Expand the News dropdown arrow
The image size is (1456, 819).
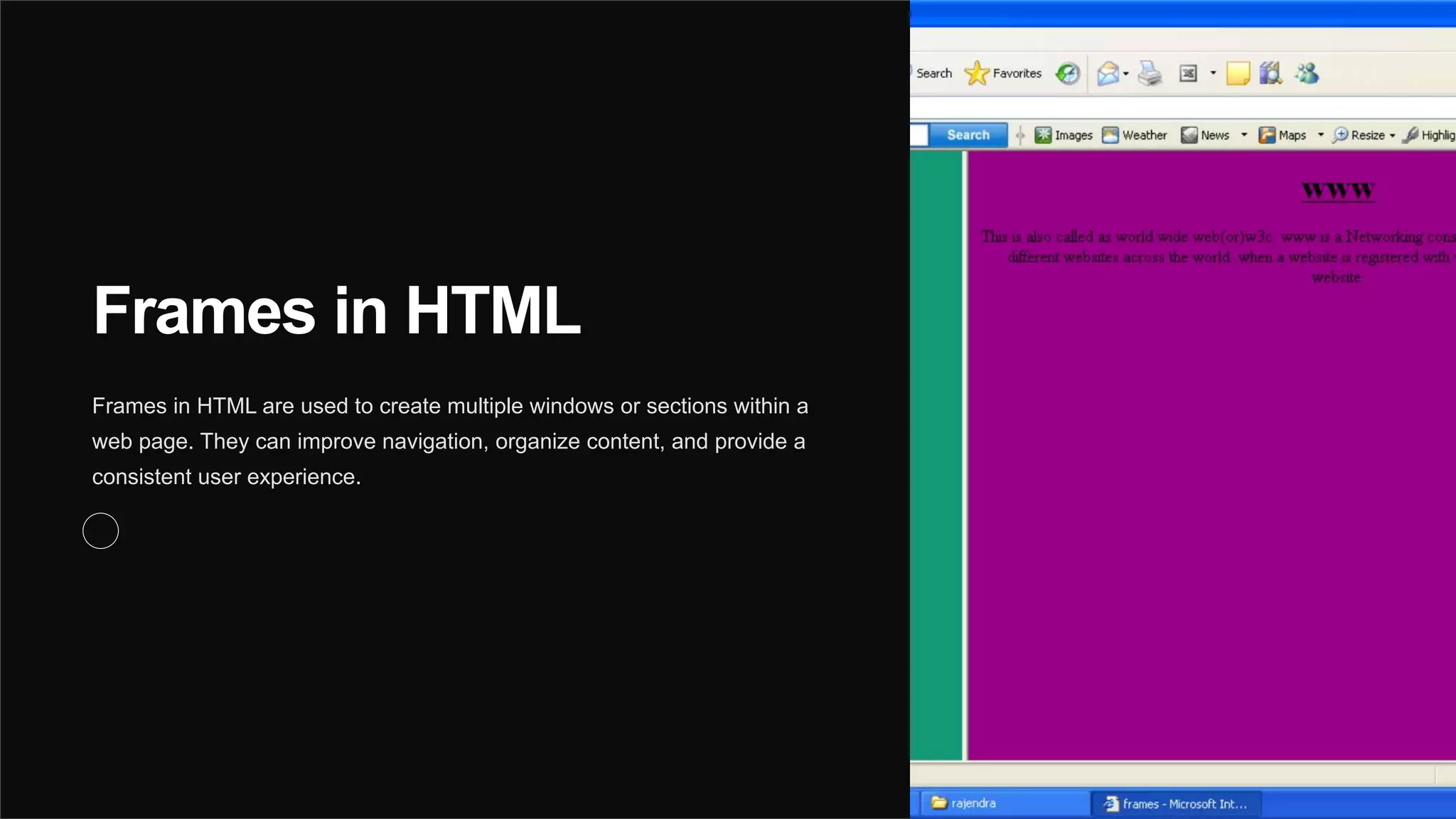tap(1244, 135)
